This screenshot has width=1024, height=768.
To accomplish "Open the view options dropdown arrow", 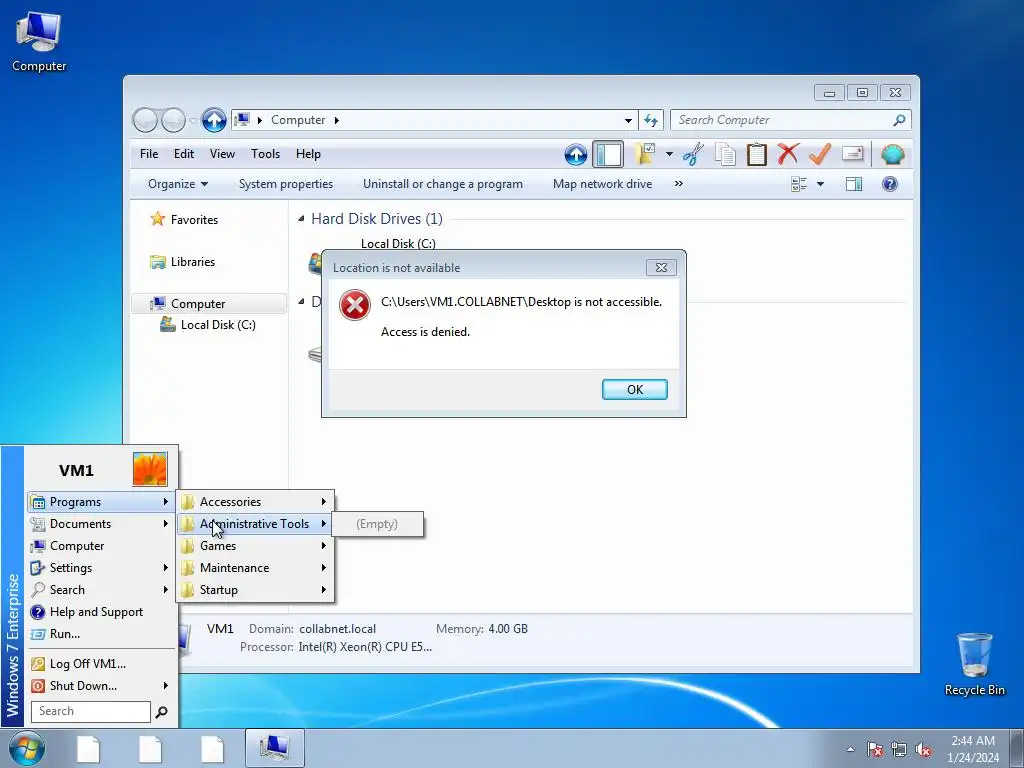I will coord(820,184).
